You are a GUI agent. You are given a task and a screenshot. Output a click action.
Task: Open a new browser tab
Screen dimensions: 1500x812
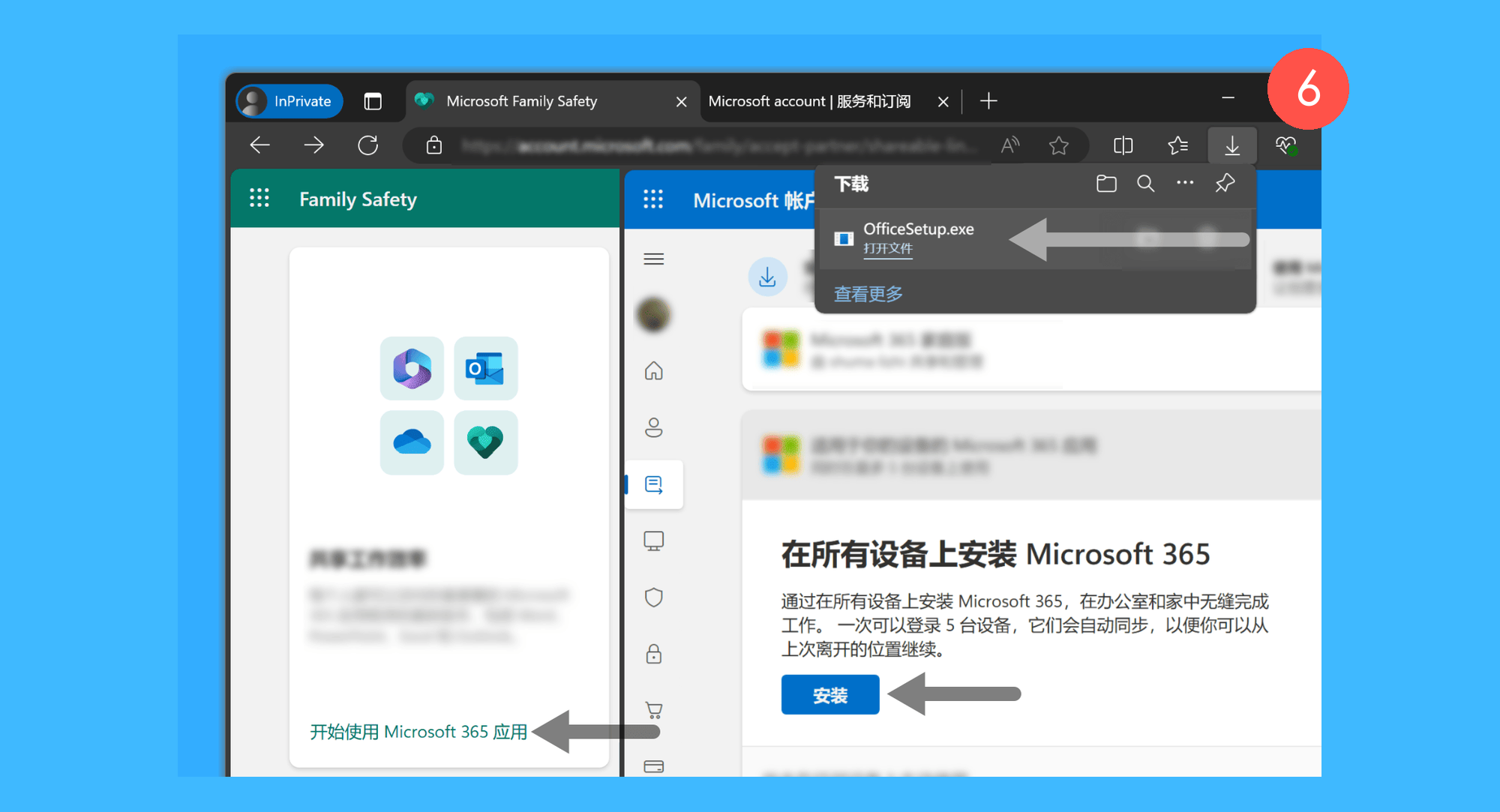coord(988,101)
